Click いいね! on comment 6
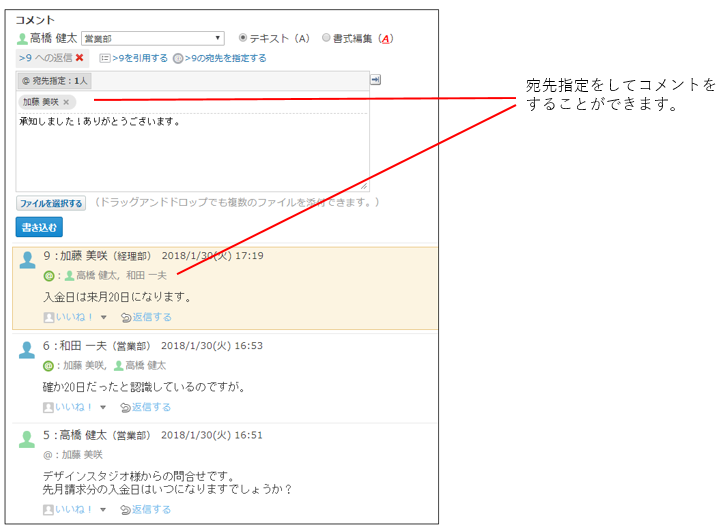 (x=74, y=407)
